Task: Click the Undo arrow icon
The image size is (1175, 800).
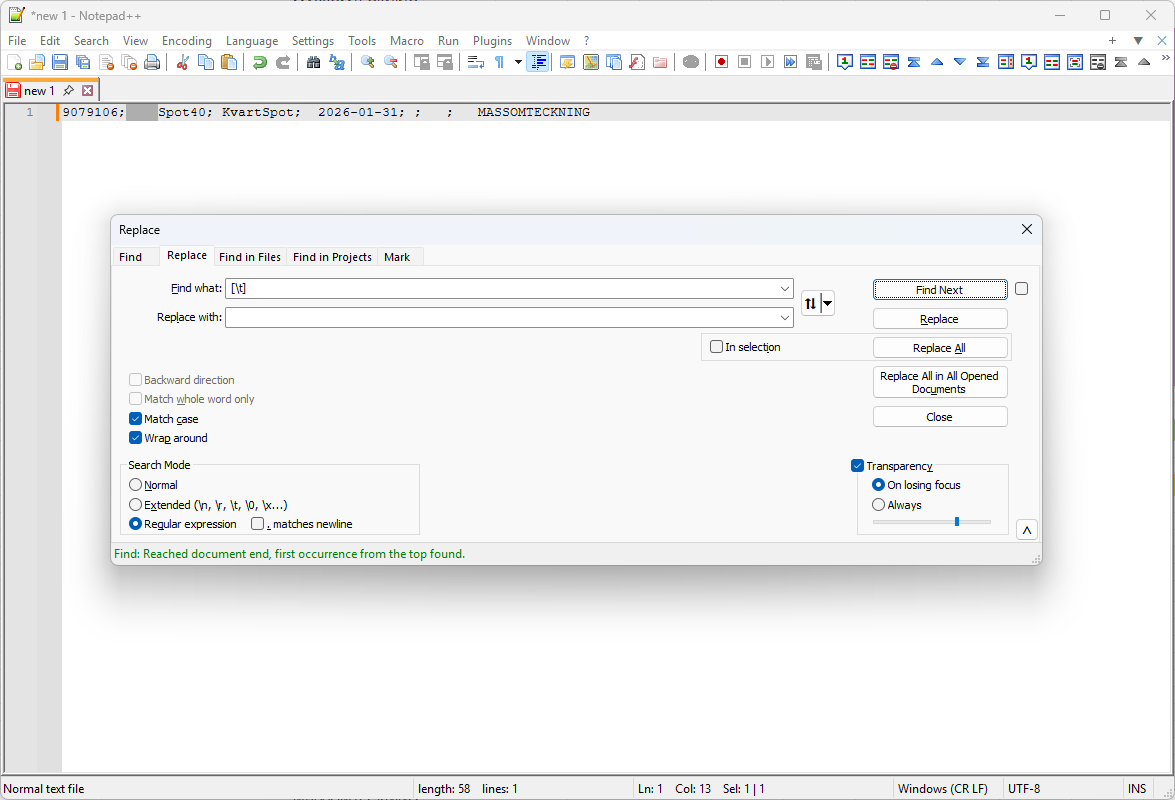Action: (x=259, y=62)
